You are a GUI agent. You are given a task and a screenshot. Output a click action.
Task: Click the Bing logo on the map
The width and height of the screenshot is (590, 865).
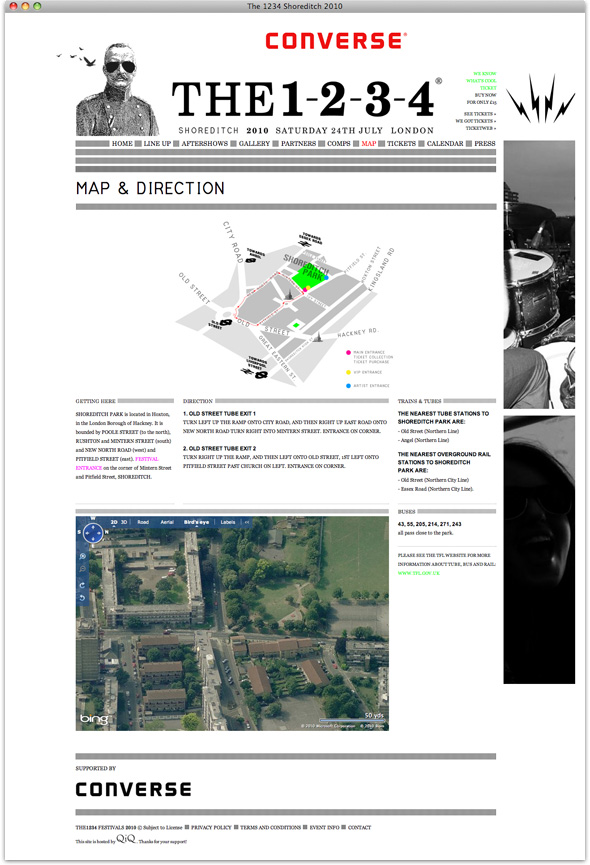(x=94, y=719)
